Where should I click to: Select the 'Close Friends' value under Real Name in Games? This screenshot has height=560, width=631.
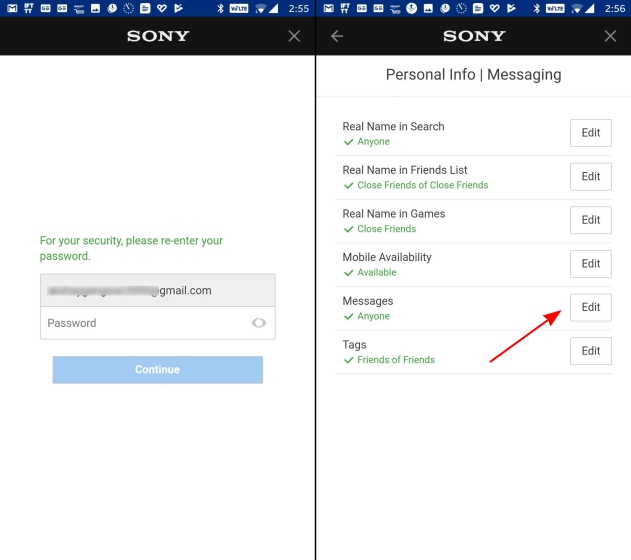(386, 229)
